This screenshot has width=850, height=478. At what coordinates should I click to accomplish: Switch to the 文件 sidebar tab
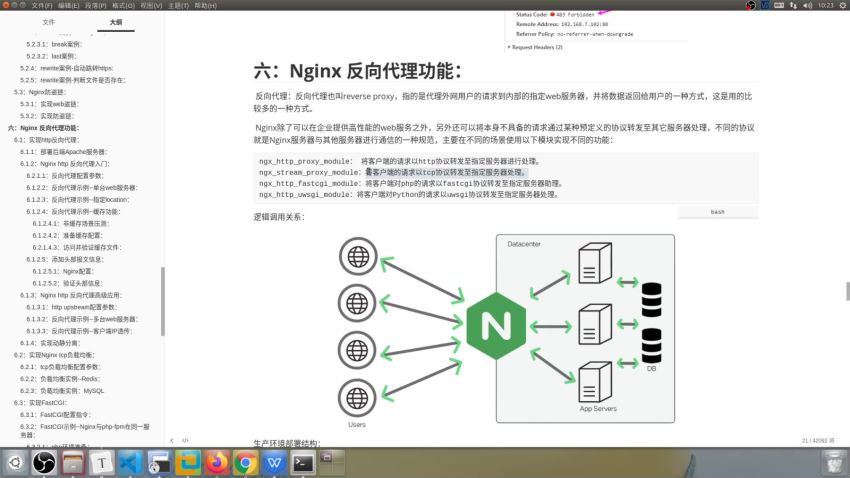[x=49, y=21]
